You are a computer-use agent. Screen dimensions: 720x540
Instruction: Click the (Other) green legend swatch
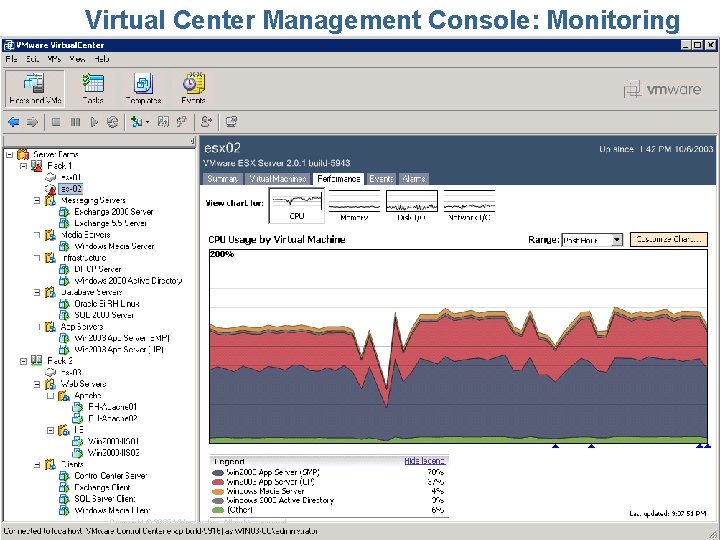218,510
